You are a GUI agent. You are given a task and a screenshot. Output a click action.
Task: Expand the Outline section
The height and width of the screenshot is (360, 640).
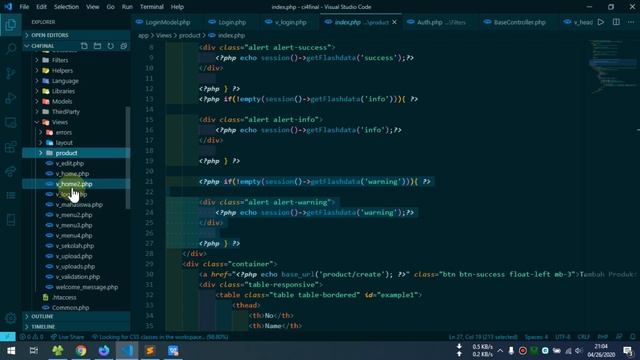click(x=77, y=316)
